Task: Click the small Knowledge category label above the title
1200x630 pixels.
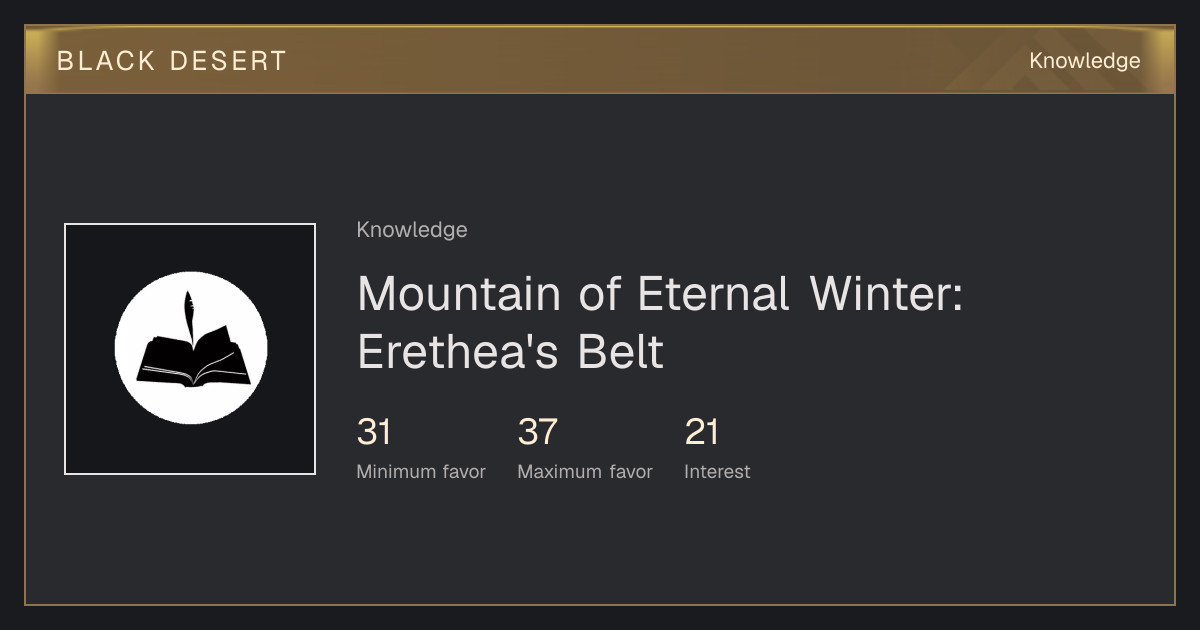Action: coord(412,230)
